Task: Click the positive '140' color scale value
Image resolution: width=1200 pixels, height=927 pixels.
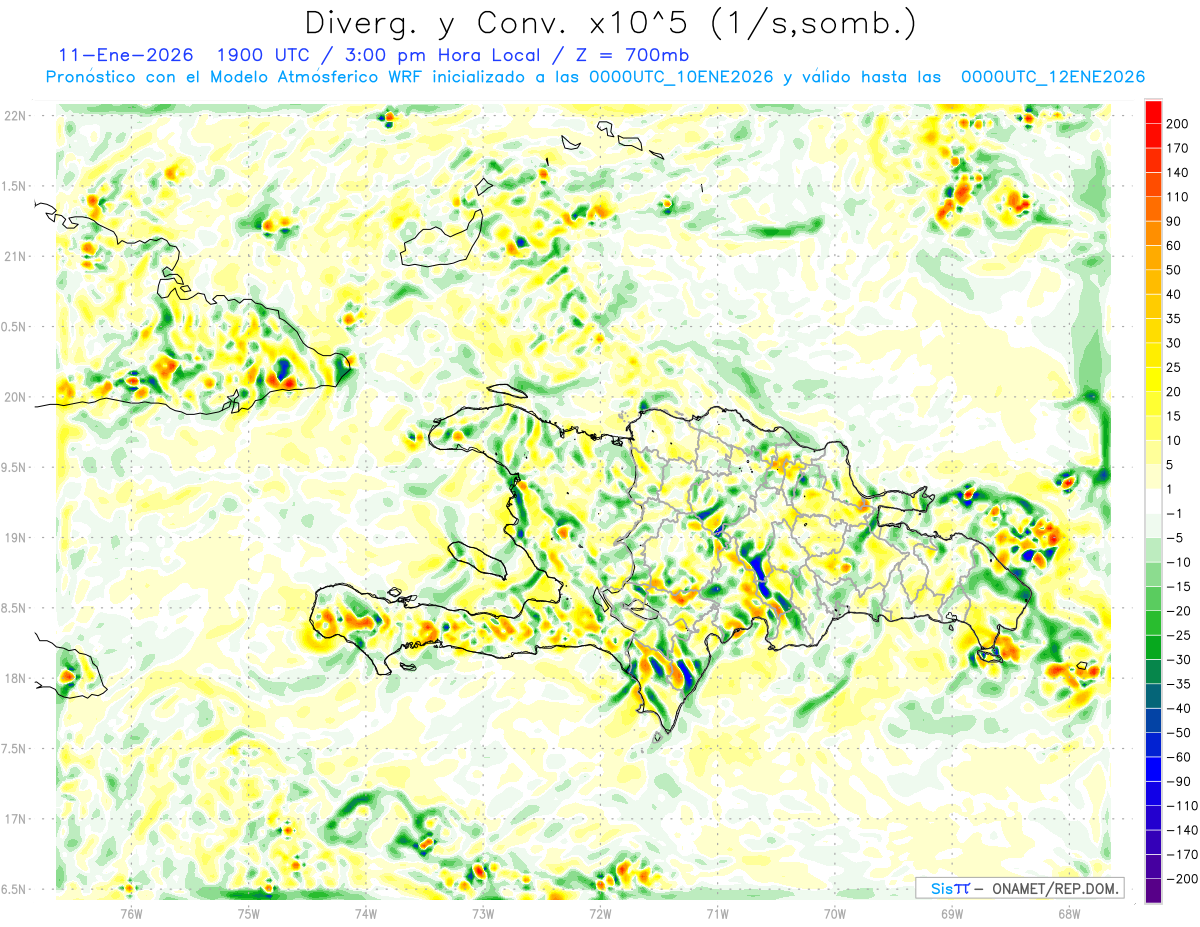Action: (x=1177, y=172)
